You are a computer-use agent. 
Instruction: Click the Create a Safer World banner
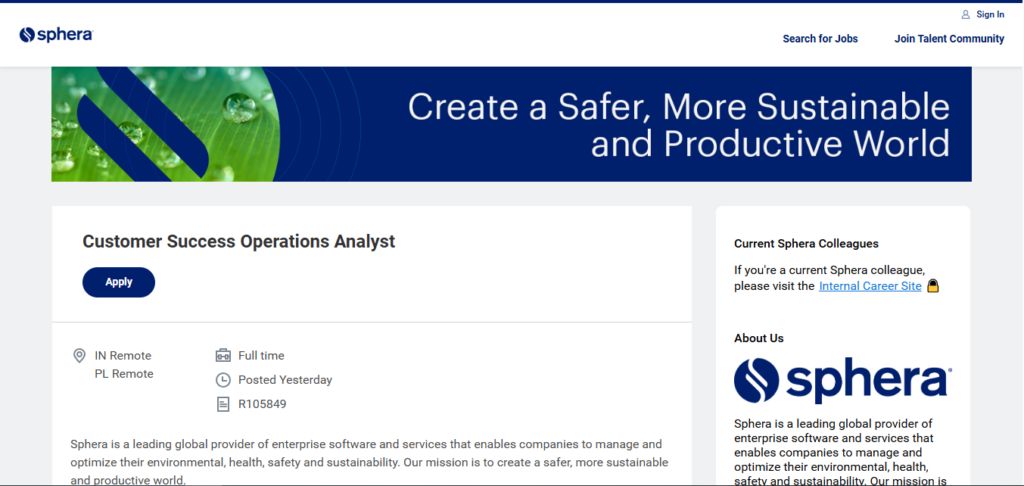tap(511, 124)
